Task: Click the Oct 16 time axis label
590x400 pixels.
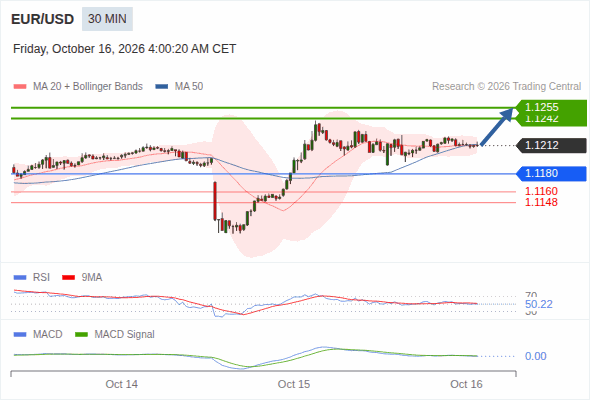Action: pos(466,384)
